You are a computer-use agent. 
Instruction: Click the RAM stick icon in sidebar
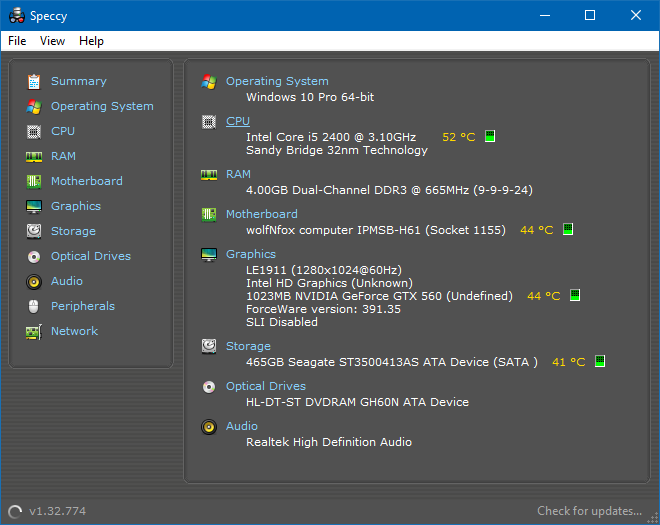[34, 157]
